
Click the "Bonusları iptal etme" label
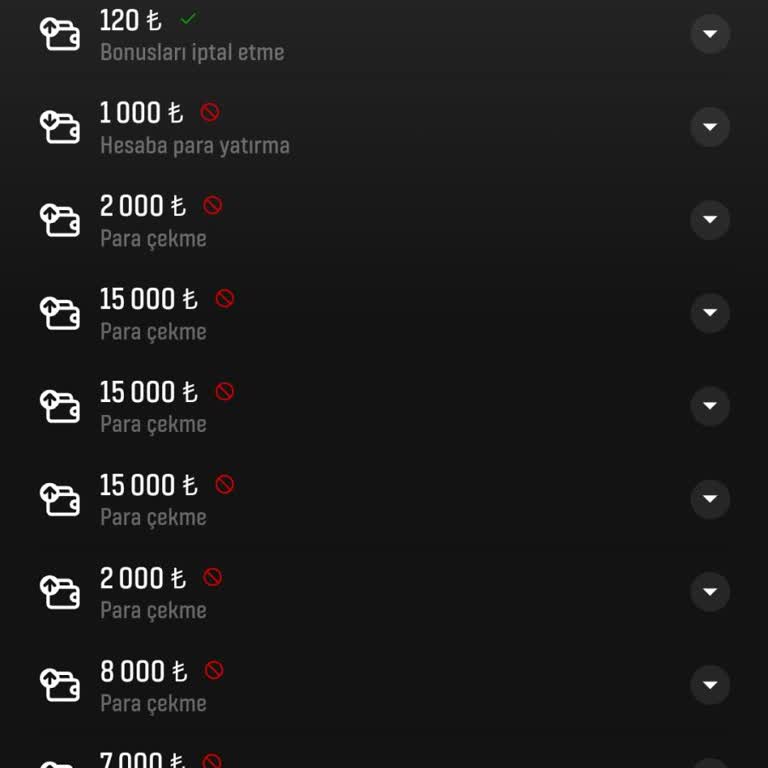pos(192,52)
